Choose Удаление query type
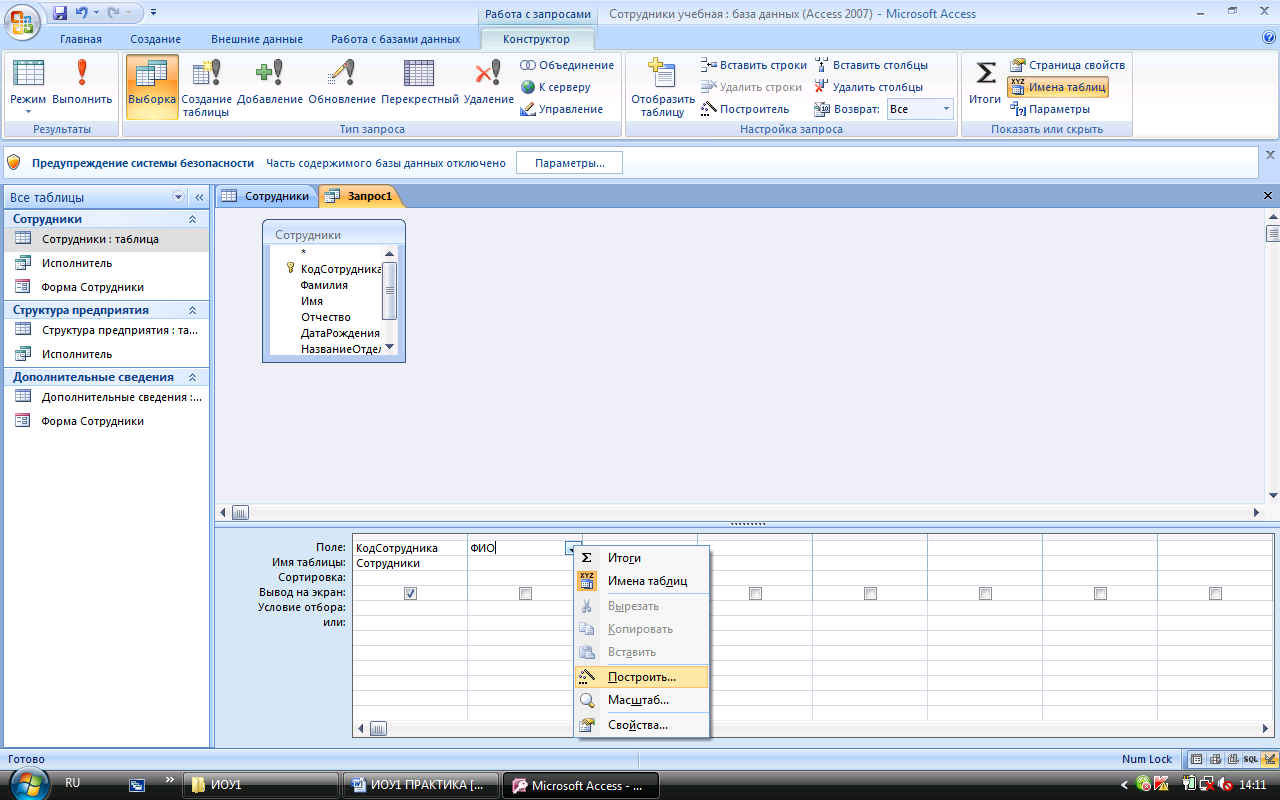Viewport: 1280px width, 800px height. coord(489,83)
